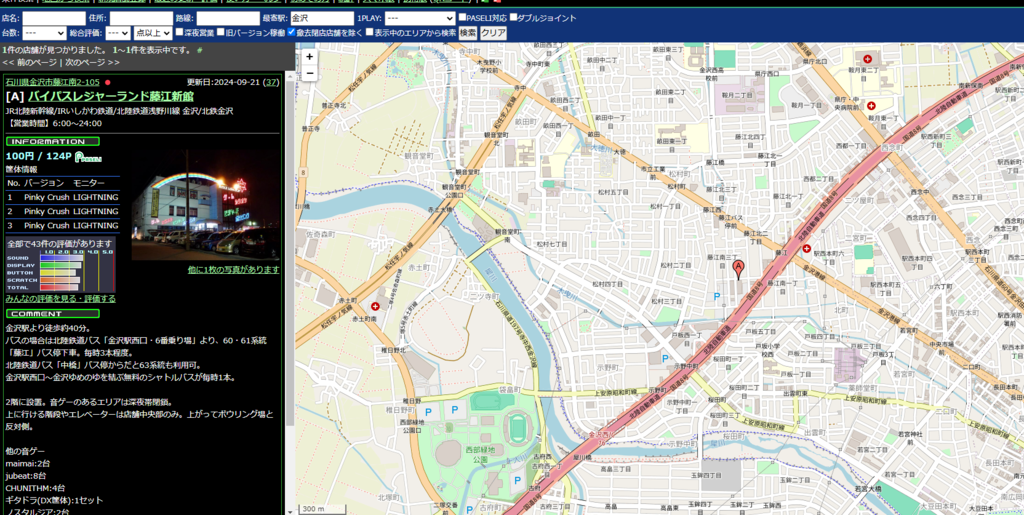This screenshot has width=1024, height=515.
Task: Click the SOUND rating bar
Action: (x=62, y=258)
